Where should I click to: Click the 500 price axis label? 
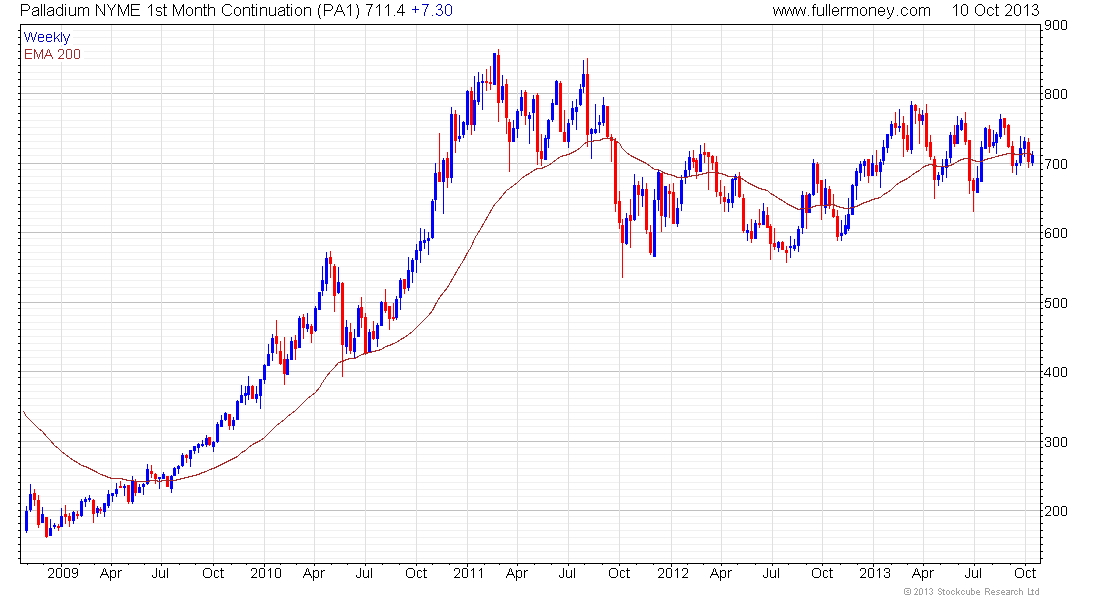1055,303
